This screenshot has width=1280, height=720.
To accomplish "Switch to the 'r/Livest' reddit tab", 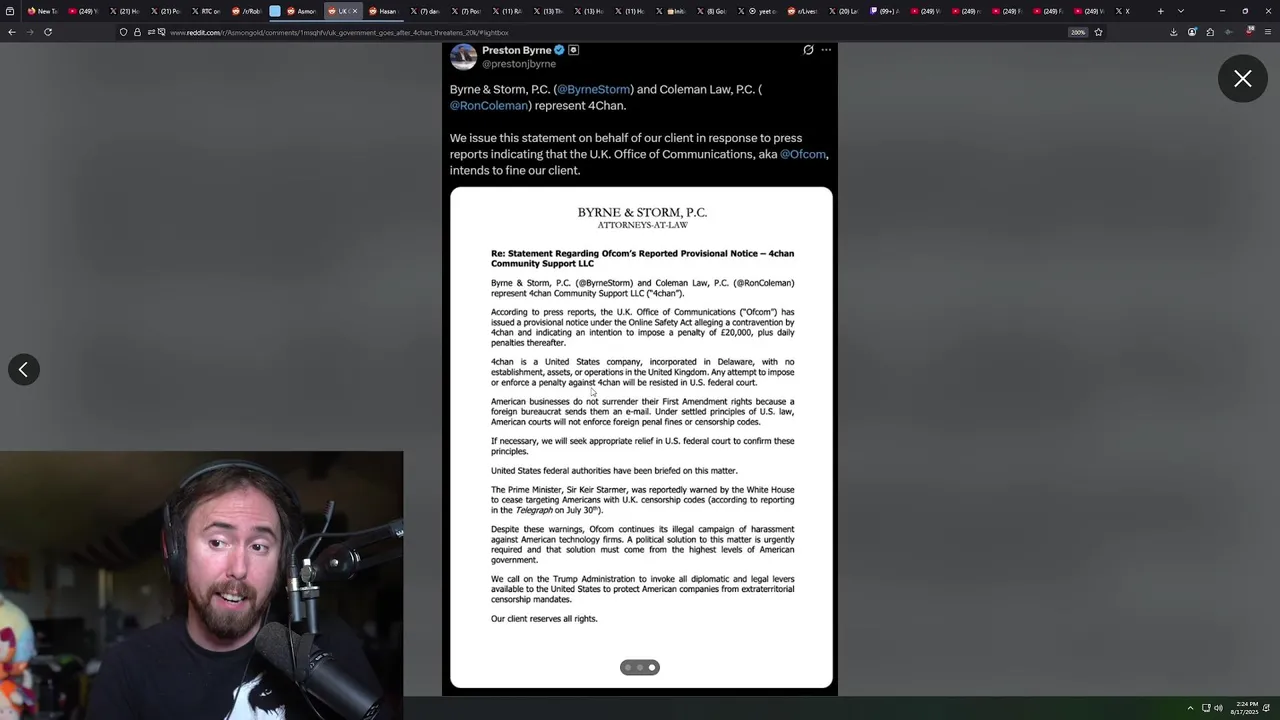I will click(802, 11).
